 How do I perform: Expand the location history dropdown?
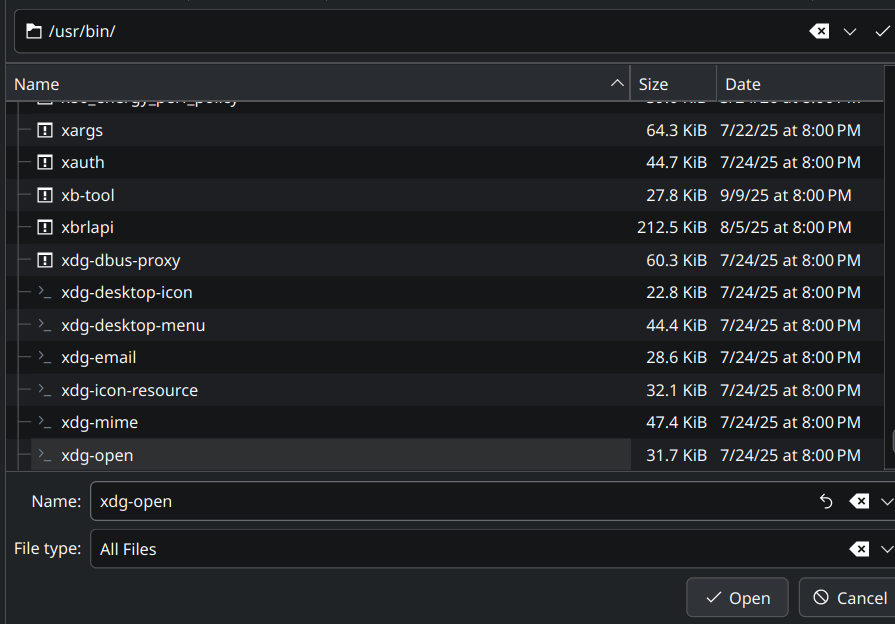click(850, 31)
